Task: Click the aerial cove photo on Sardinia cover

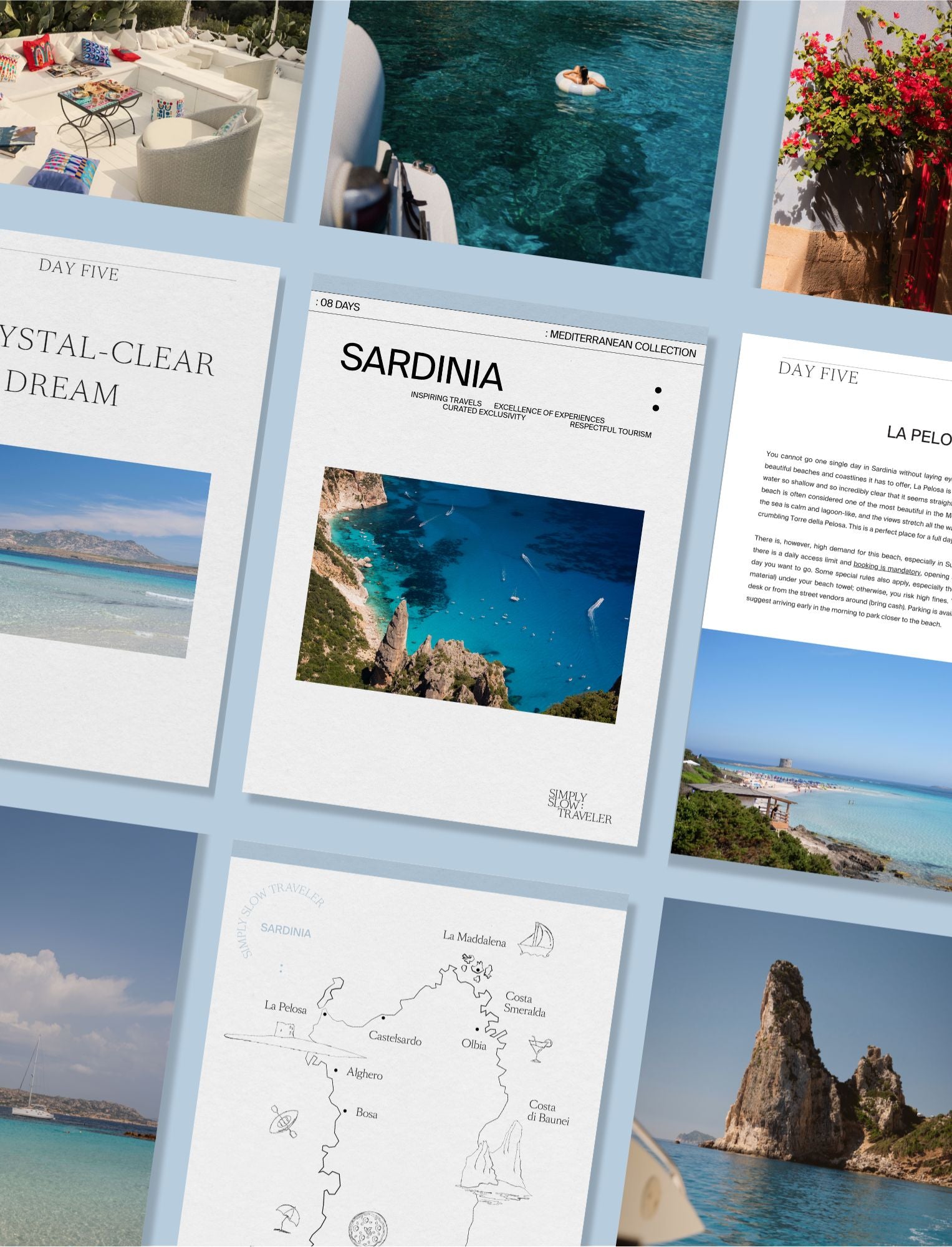Action: 469,595
